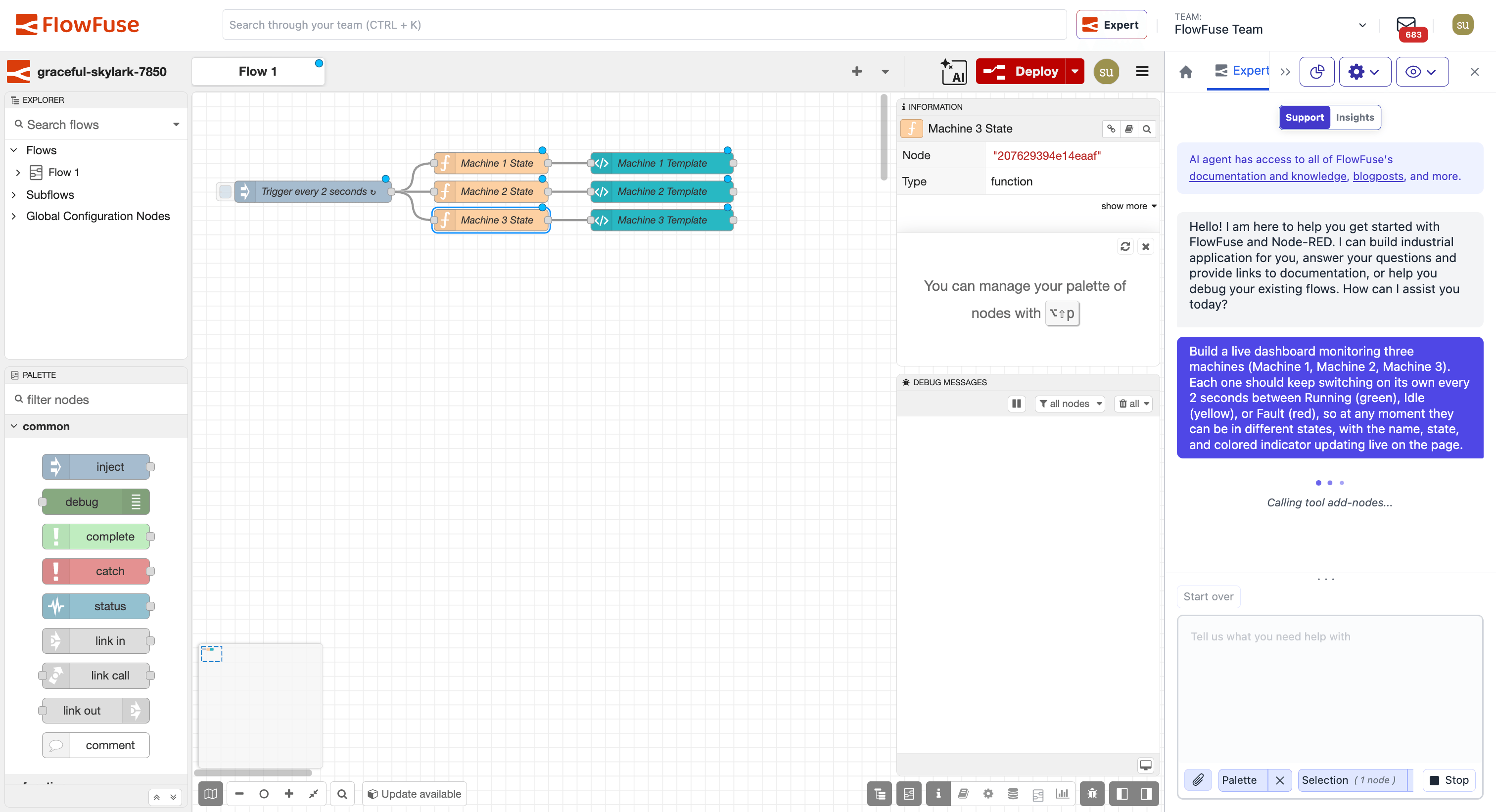
Task: Refresh the palette tip panel
Action: pos(1125,247)
